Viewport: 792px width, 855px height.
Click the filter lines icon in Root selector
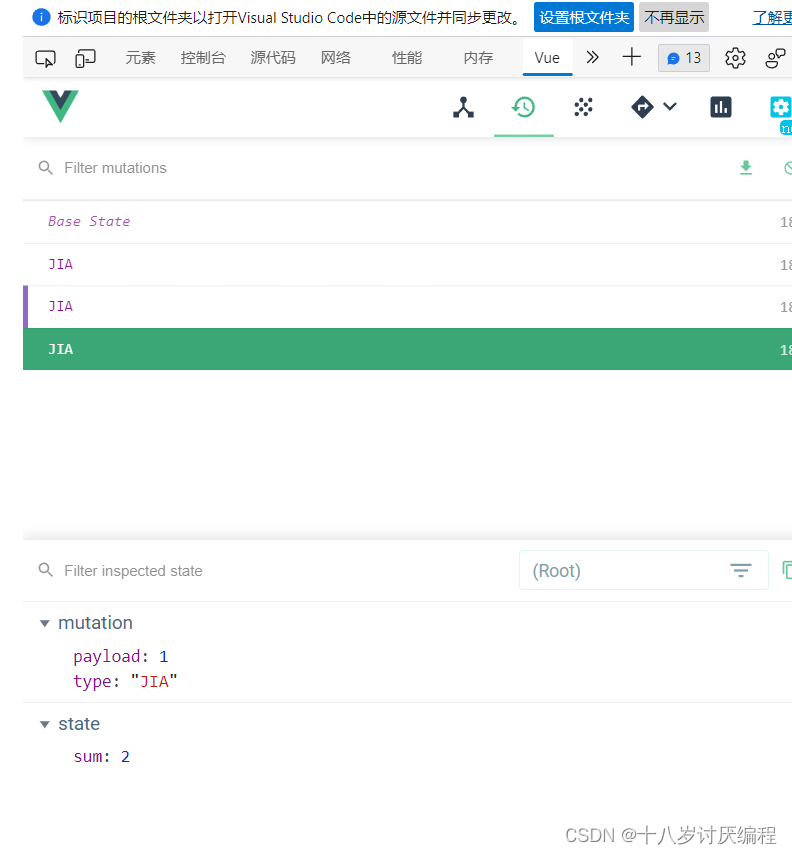pyautogui.click(x=741, y=570)
